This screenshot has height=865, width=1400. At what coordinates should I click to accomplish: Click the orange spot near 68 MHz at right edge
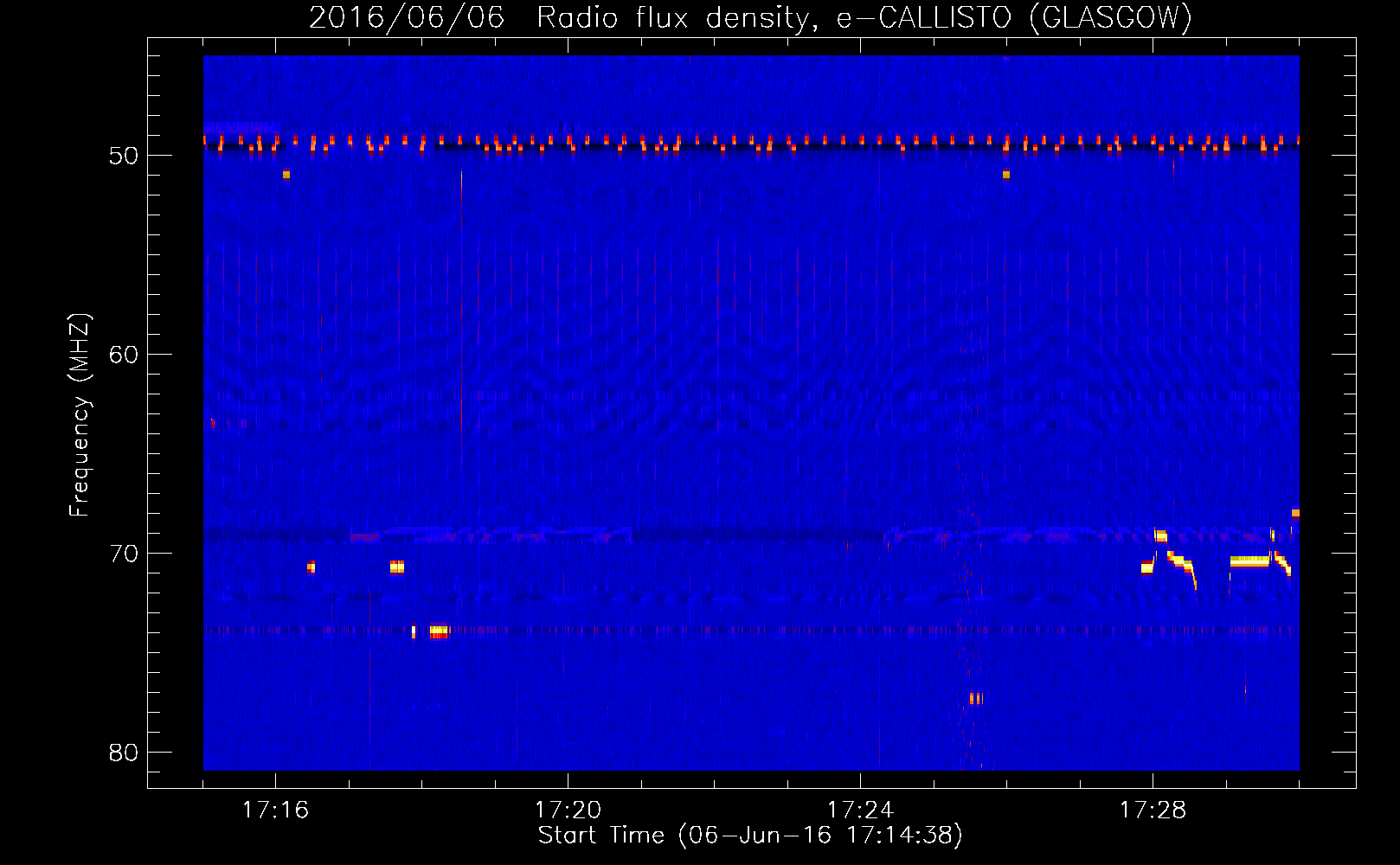1295,513
